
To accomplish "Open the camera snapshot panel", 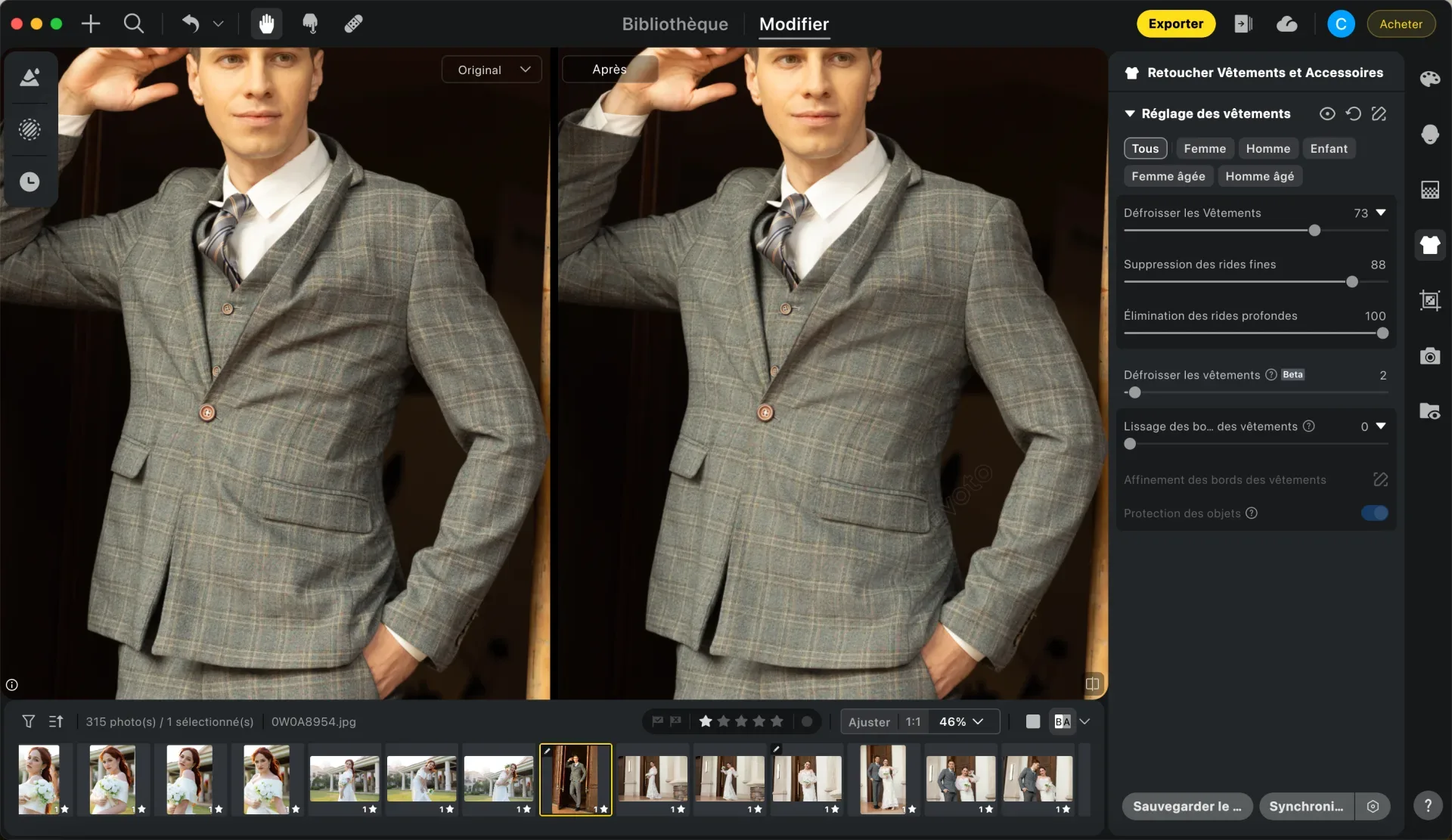I will (x=1429, y=356).
